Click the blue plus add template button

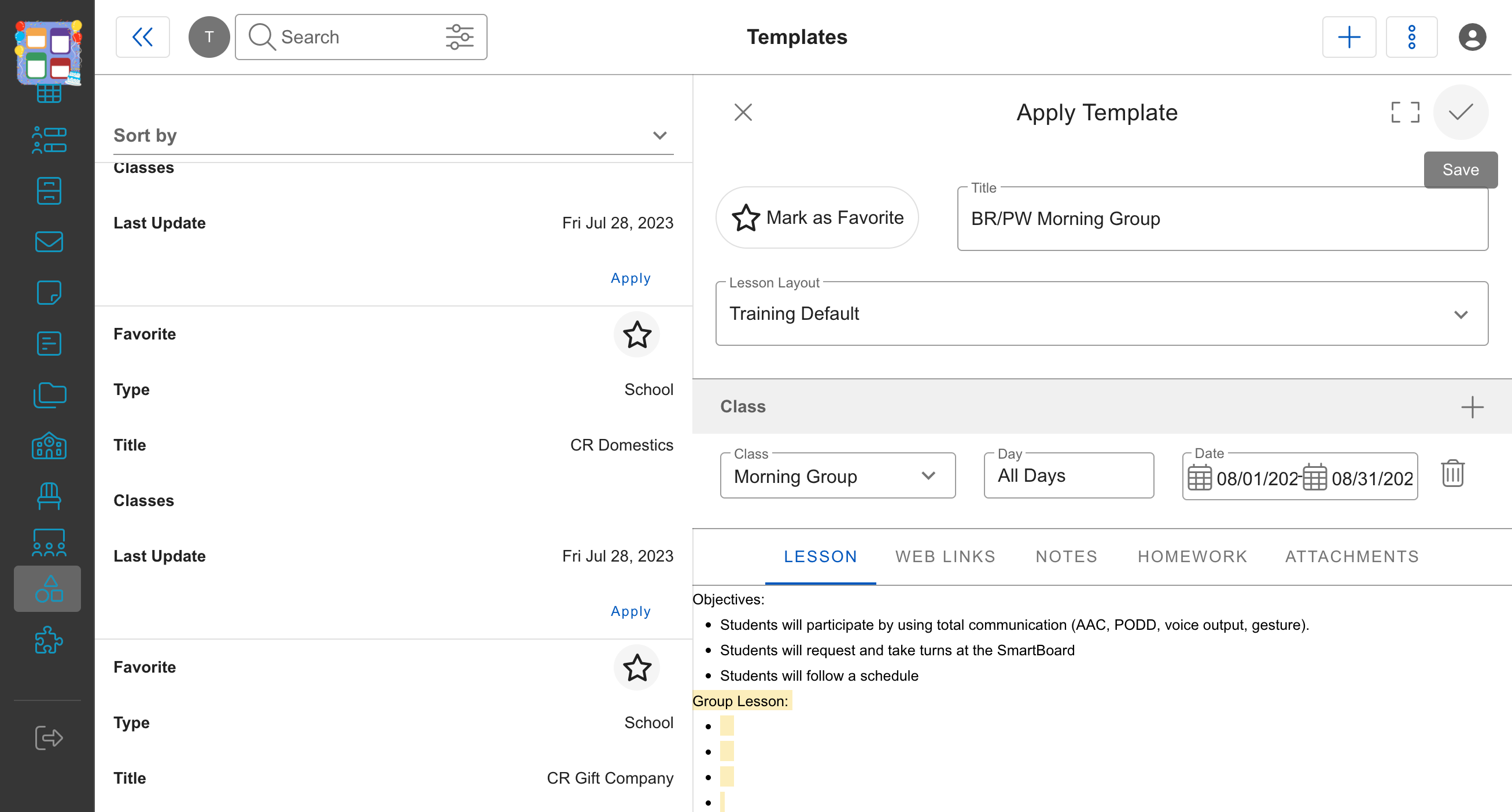coord(1349,37)
